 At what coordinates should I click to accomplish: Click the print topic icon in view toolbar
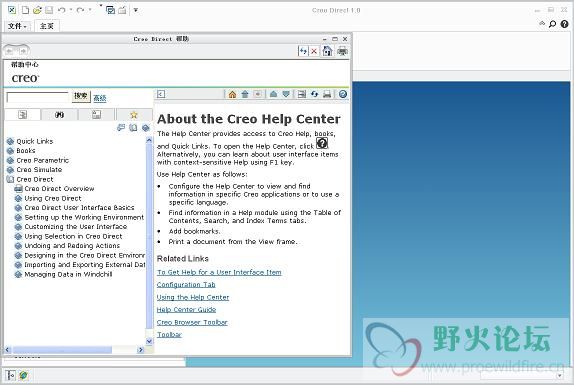327,94
